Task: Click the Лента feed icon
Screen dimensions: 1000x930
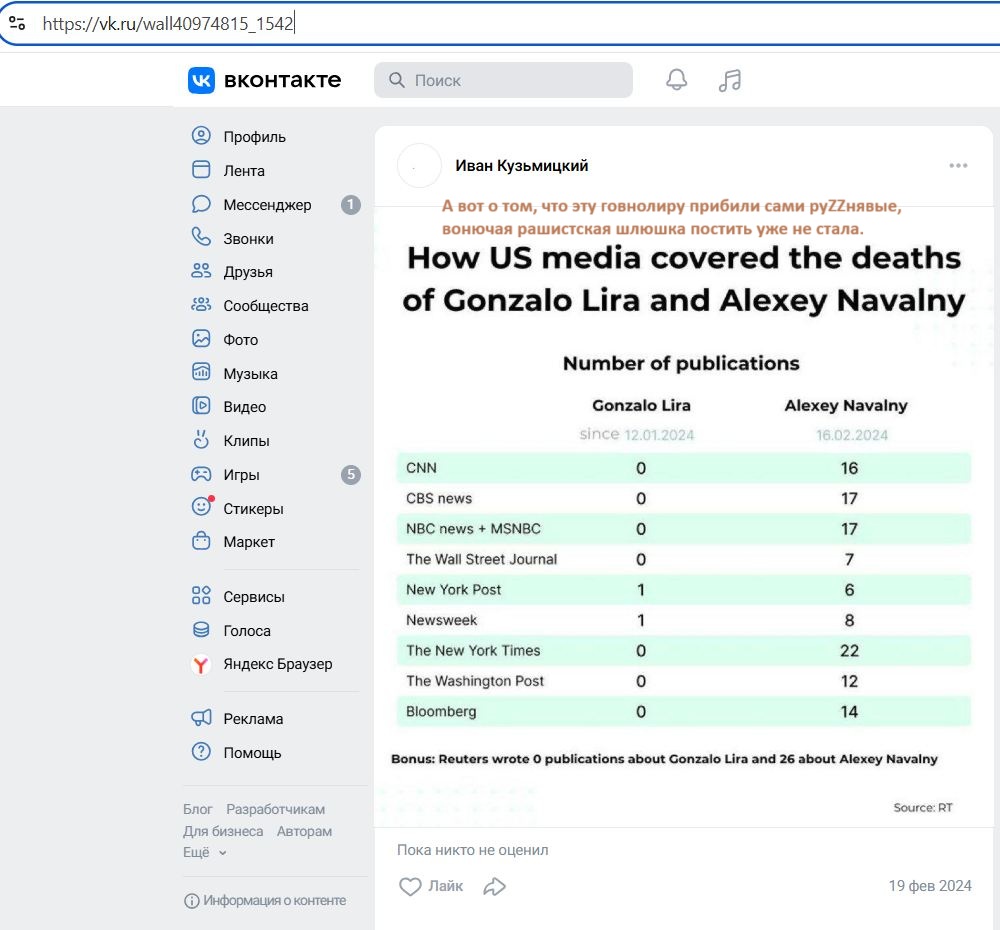Action: coord(201,170)
